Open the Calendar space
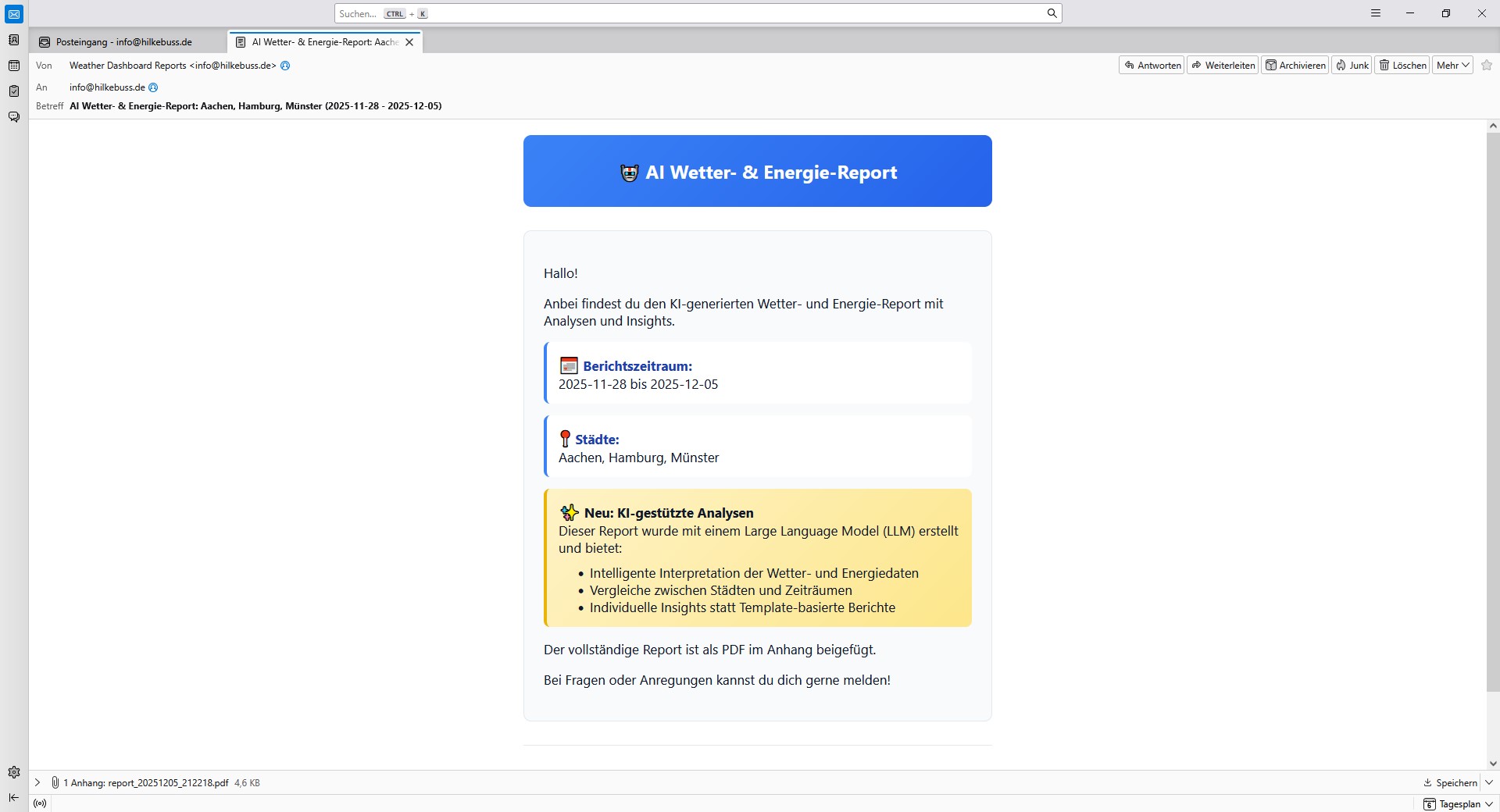 14,66
